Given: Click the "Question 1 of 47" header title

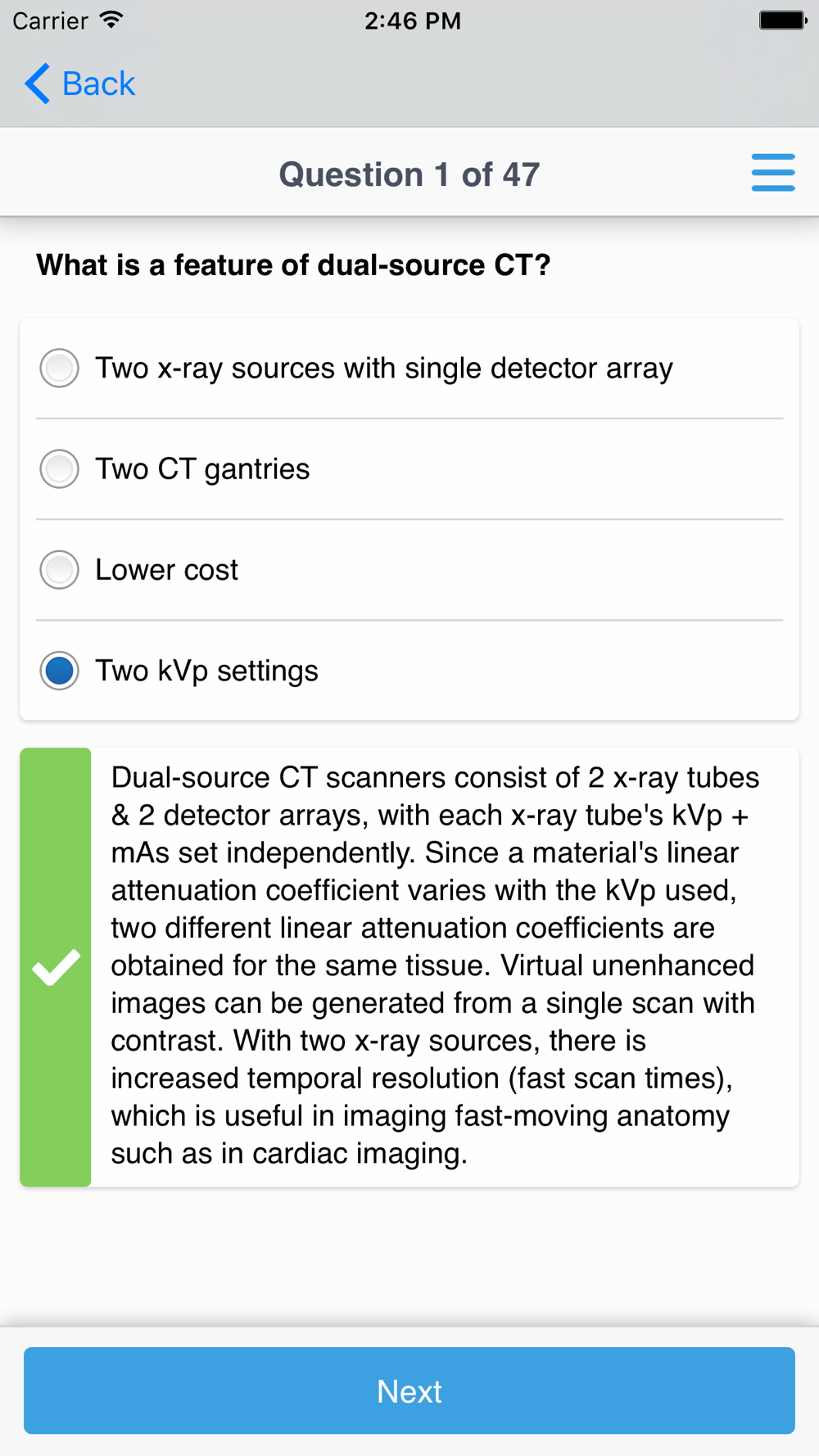Looking at the screenshot, I should click(409, 174).
